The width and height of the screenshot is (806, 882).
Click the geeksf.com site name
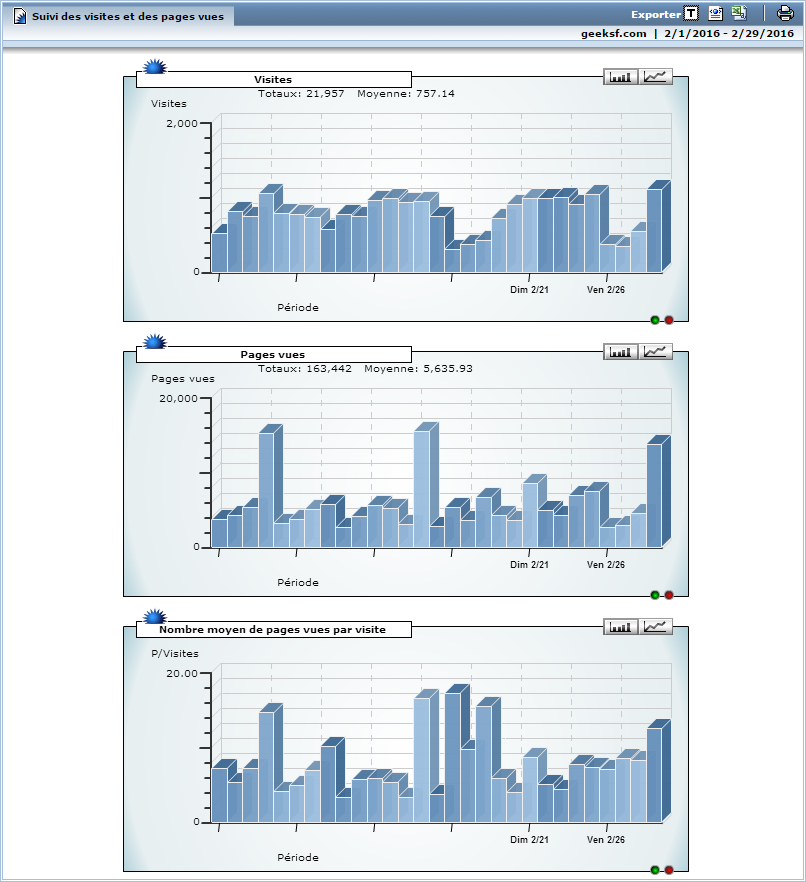click(x=614, y=33)
